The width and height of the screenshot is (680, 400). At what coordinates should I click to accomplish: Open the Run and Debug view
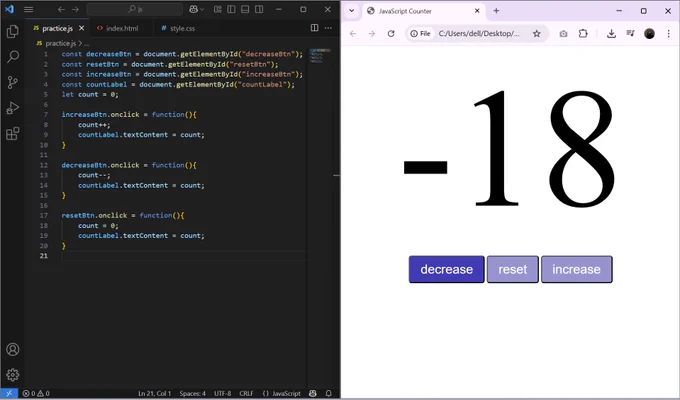[13, 108]
